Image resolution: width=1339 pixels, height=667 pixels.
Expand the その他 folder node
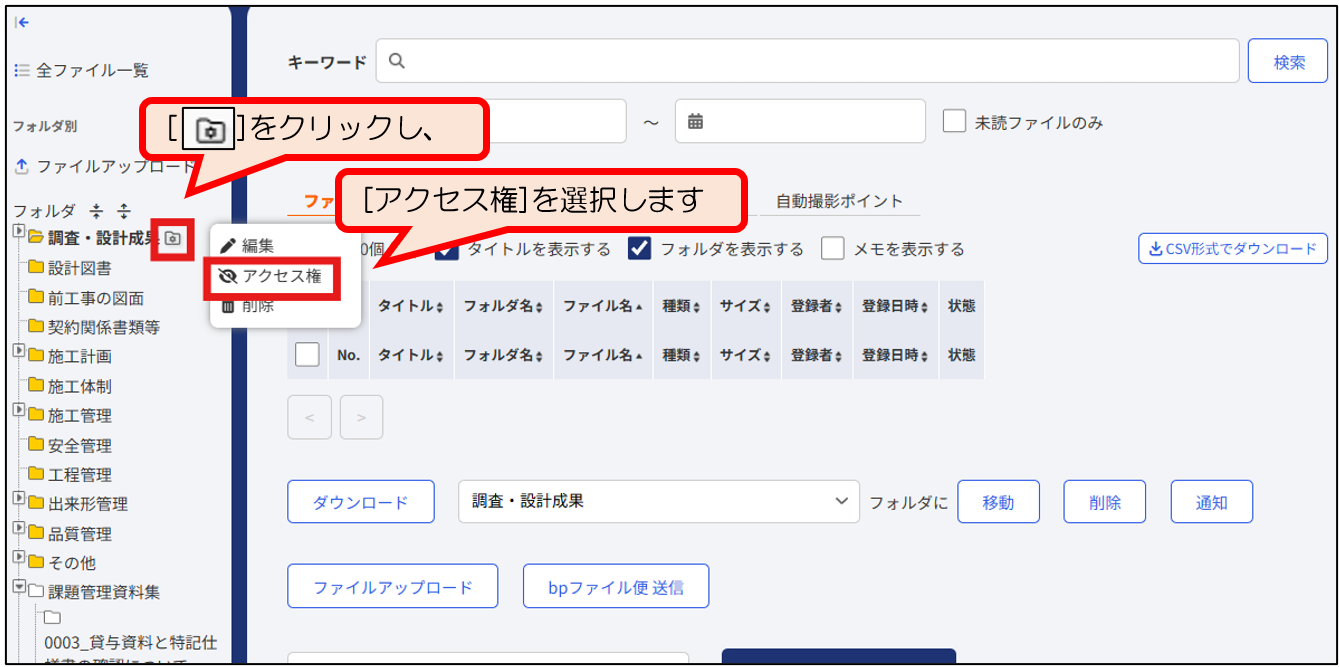(19, 557)
